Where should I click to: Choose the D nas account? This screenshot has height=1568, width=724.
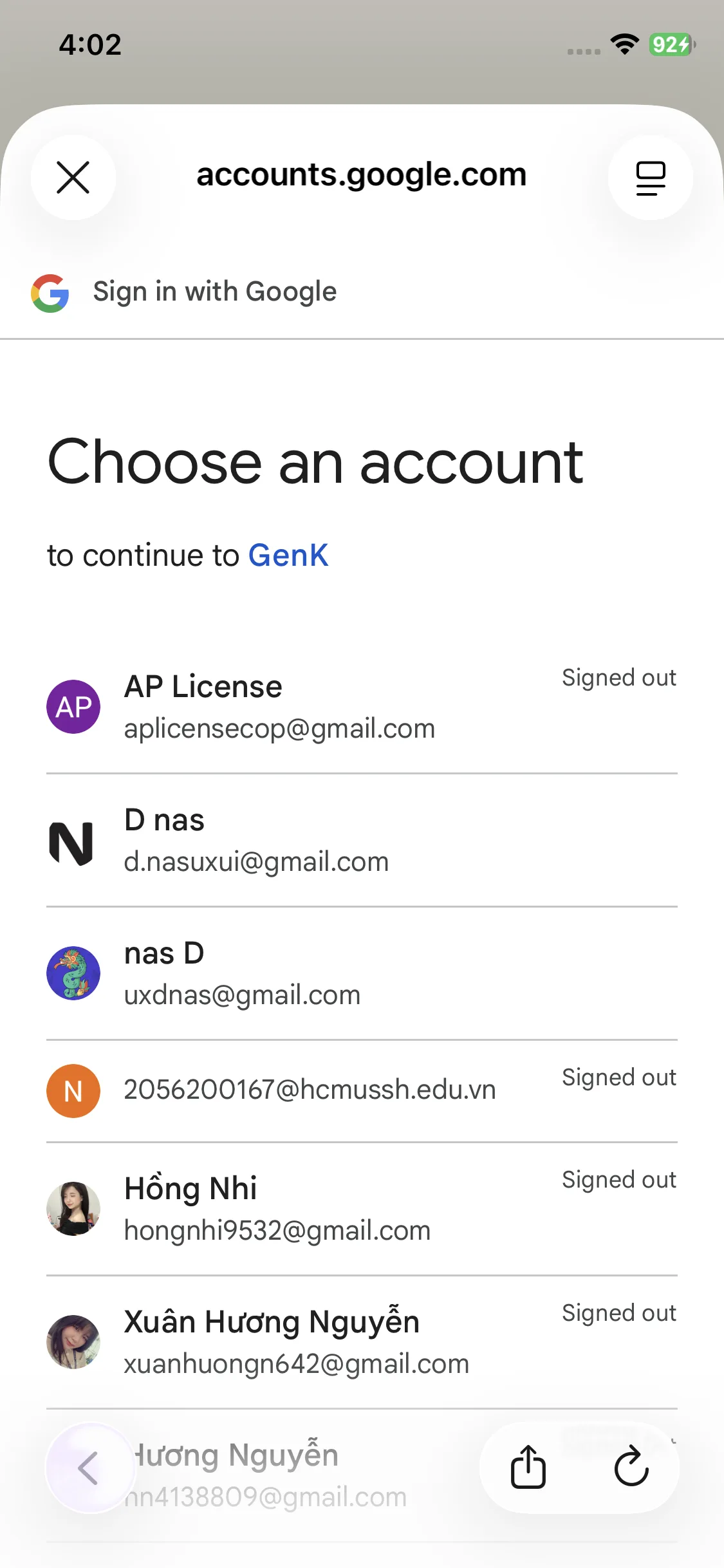pos(256,840)
